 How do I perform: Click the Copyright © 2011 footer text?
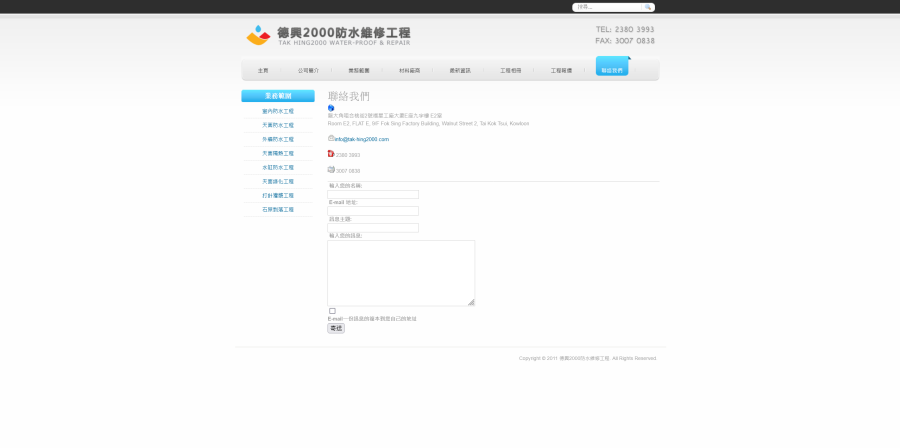(x=587, y=359)
